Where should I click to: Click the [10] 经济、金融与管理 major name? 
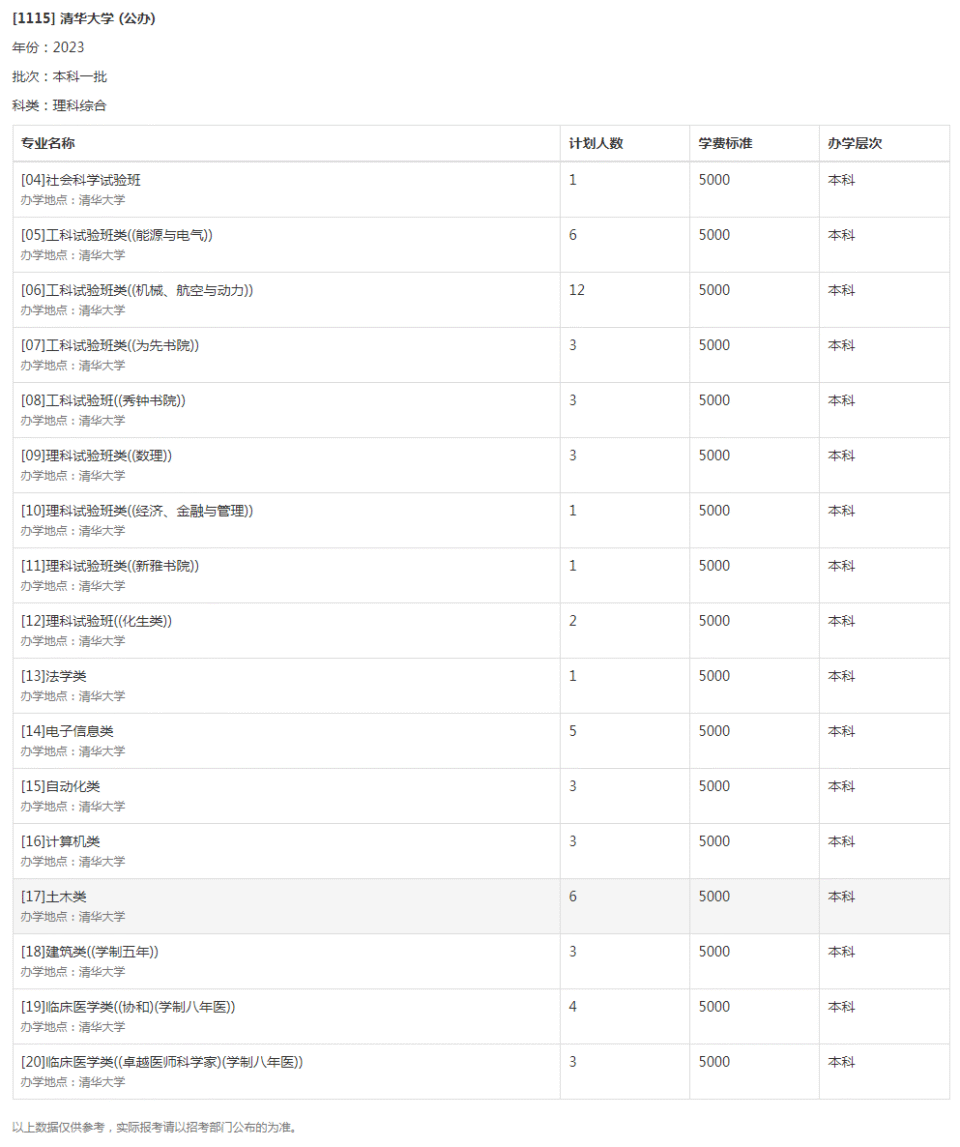click(137, 510)
